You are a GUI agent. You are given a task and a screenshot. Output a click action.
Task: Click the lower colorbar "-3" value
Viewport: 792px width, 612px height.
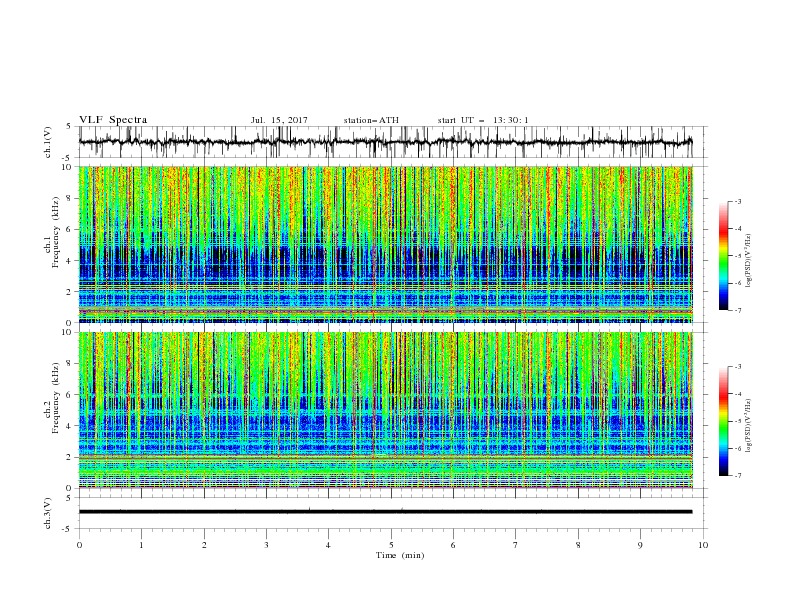(738, 367)
